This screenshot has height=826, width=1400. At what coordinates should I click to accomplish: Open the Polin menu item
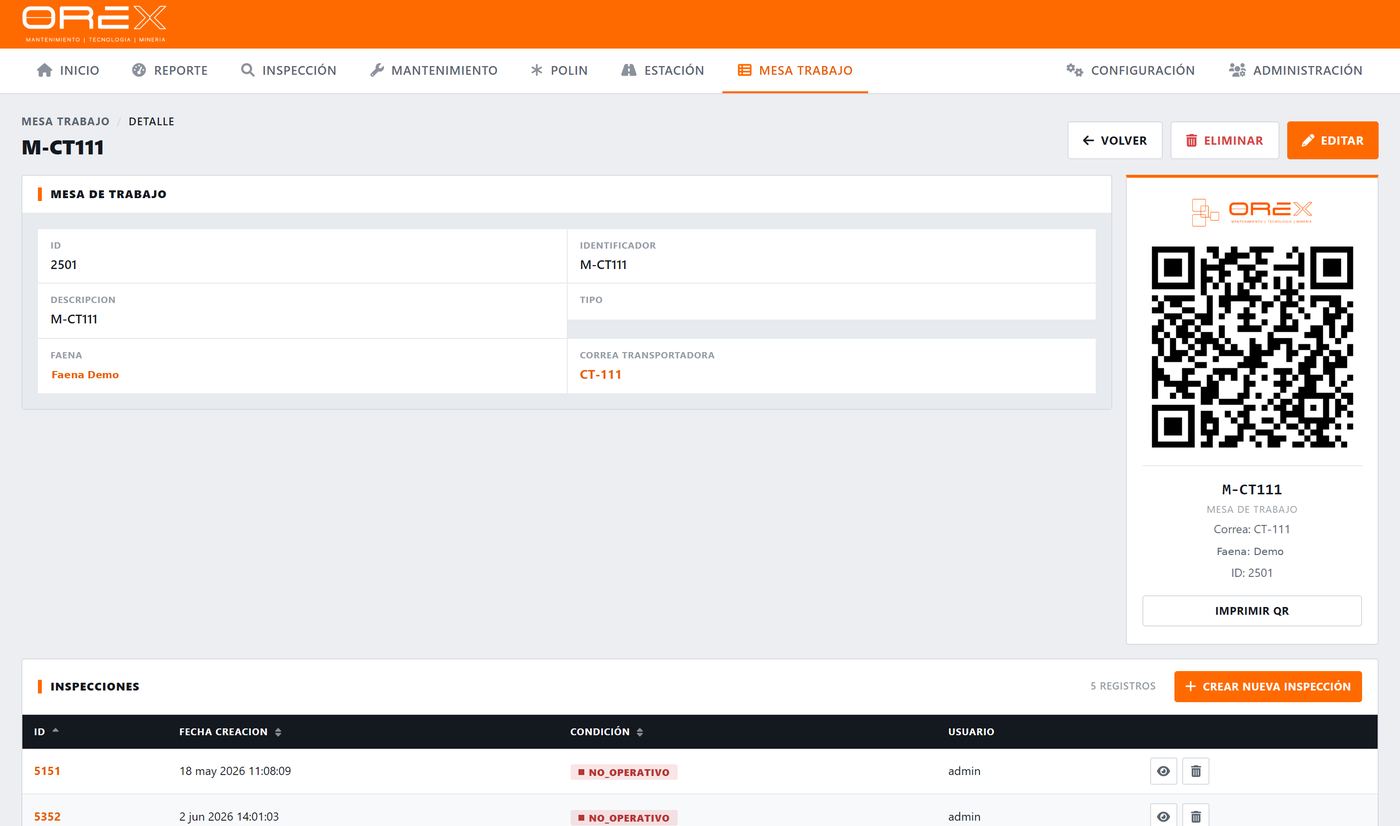[559, 70]
